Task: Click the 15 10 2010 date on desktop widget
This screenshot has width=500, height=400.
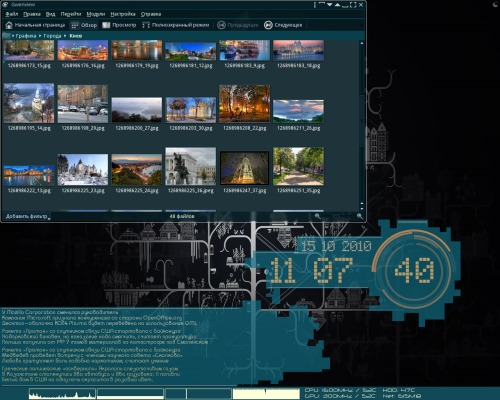Action: 336,246
